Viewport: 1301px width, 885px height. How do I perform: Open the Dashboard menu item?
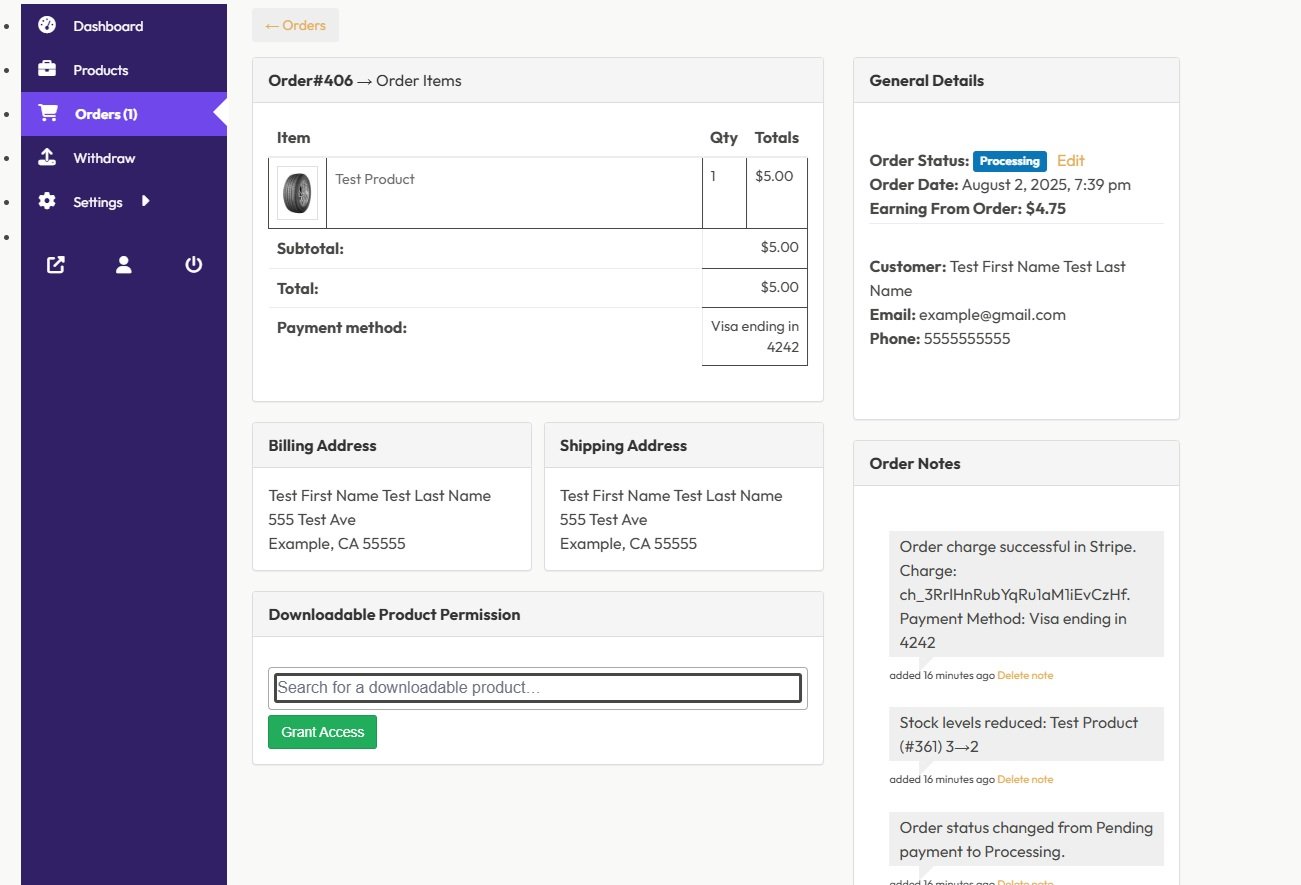108,26
